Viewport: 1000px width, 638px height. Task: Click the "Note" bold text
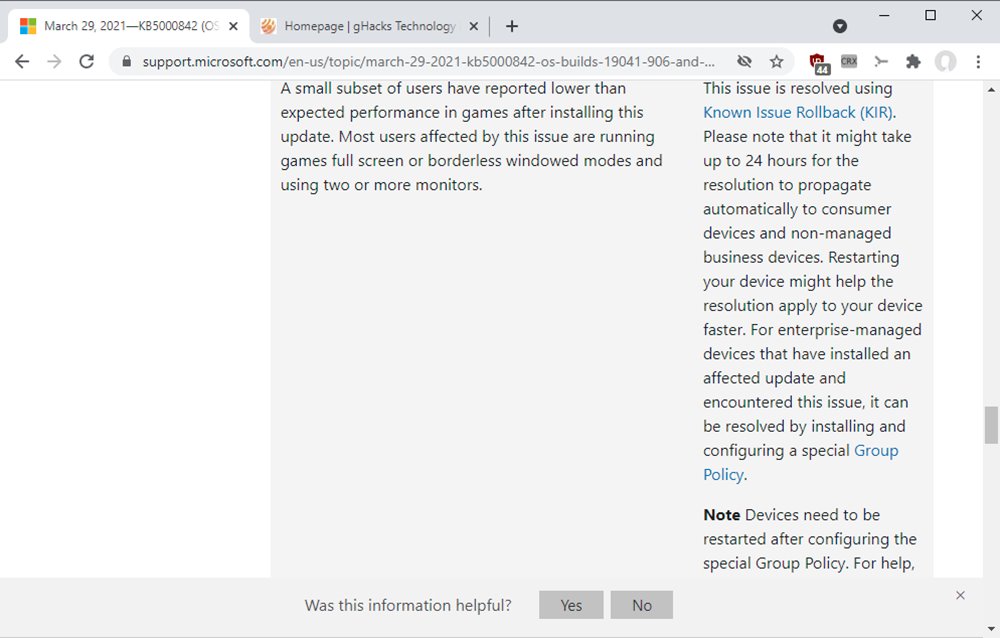click(721, 515)
